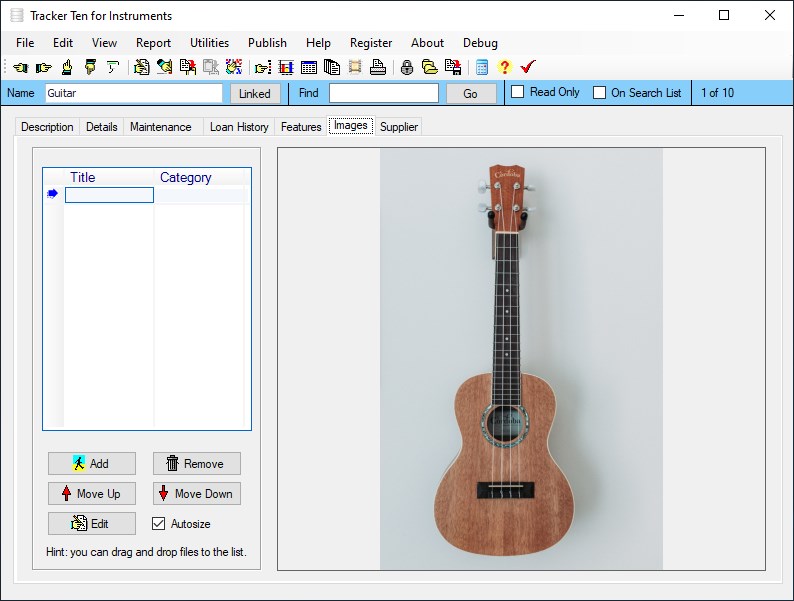Viewport: 794px width, 601px height.
Task: Click the hand pointing down toolbar icon
Action: 90,67
